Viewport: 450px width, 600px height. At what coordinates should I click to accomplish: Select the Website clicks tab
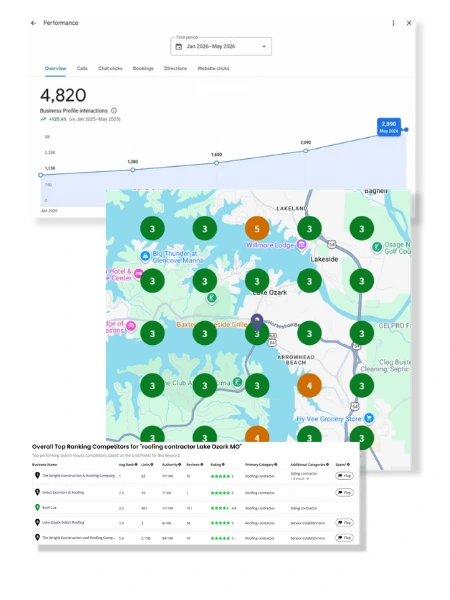pos(213,68)
